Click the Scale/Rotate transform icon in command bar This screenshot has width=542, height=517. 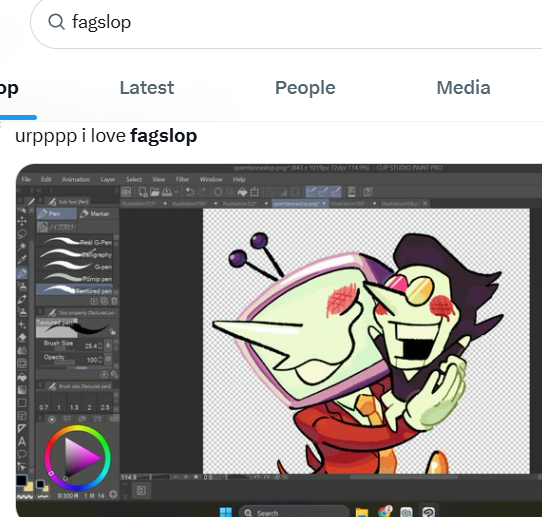coord(255,192)
